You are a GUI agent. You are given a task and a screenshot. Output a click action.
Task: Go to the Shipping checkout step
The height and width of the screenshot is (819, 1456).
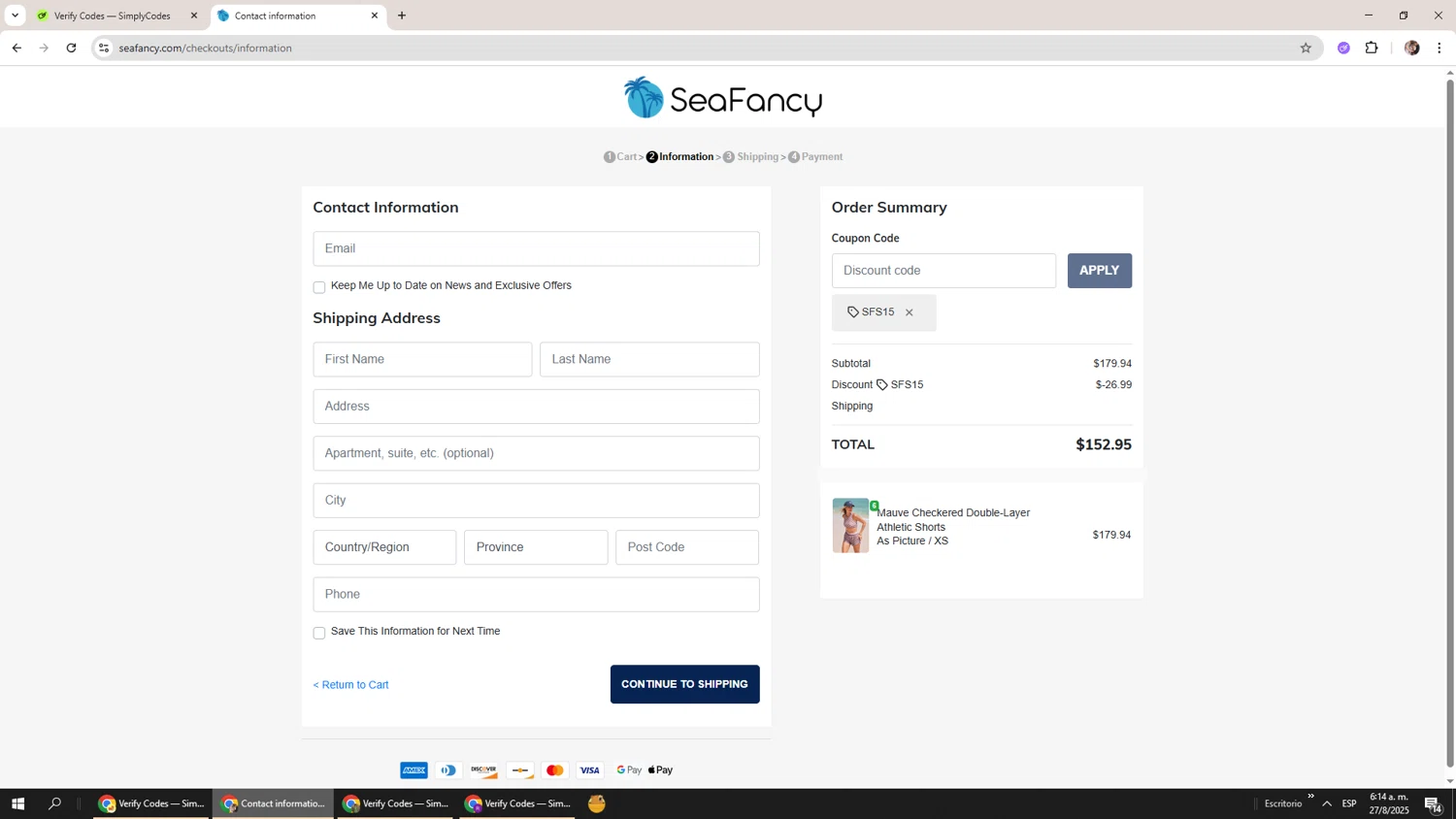tap(750, 157)
